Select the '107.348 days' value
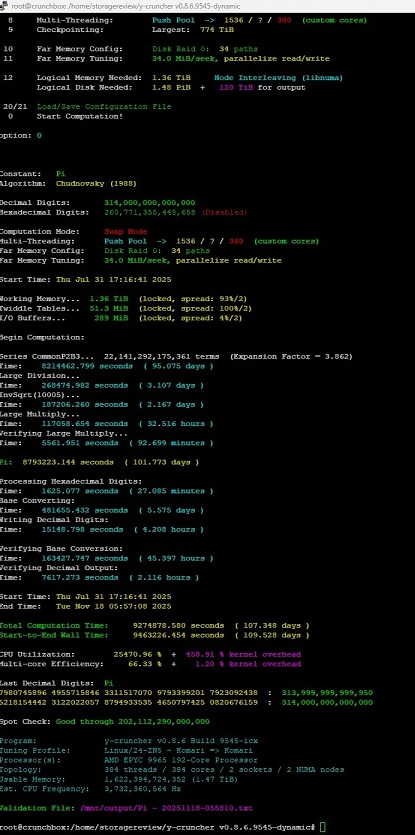This screenshot has height=835, width=415. pyautogui.click(x=273, y=626)
